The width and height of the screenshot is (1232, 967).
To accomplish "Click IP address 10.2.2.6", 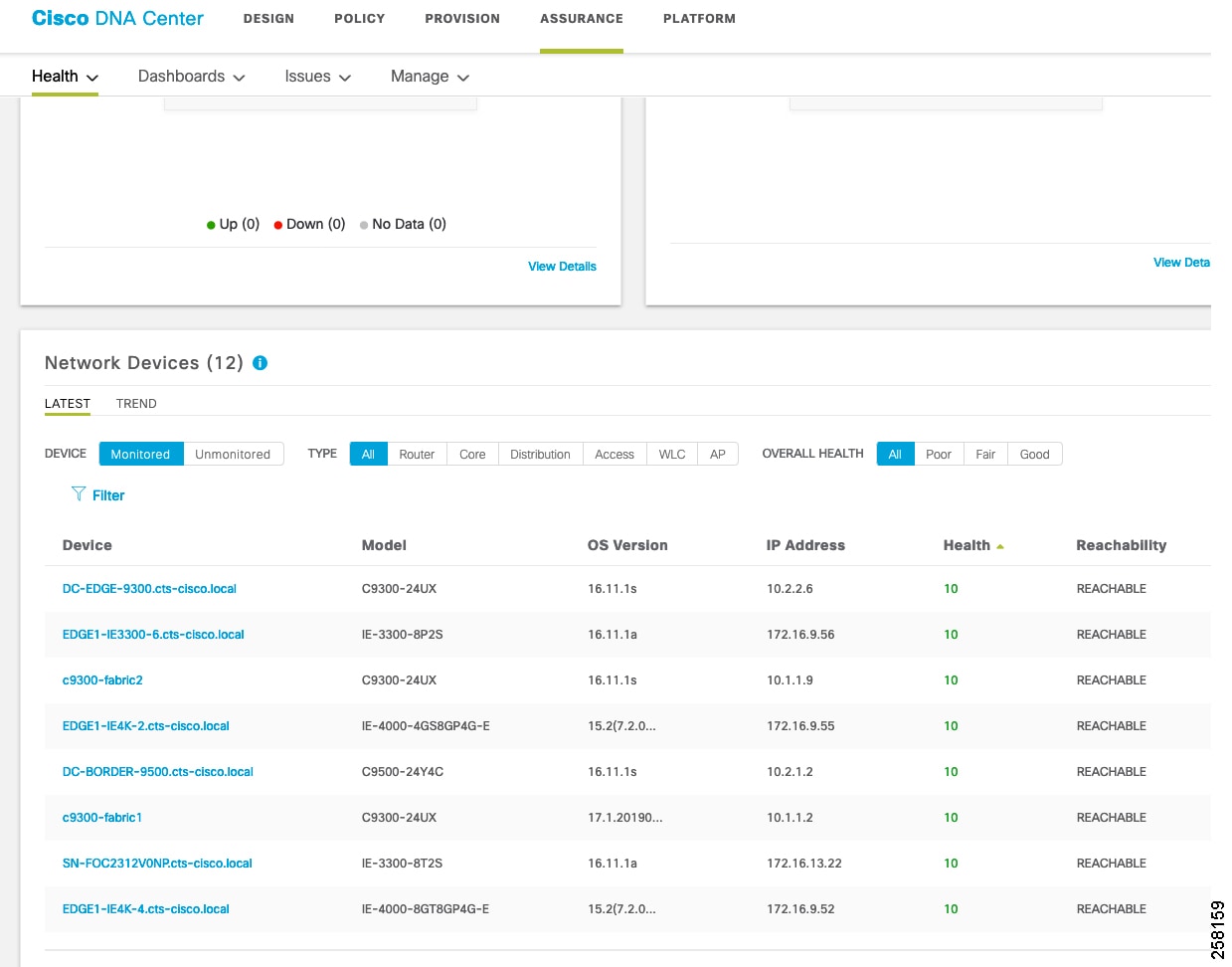I will point(790,589).
